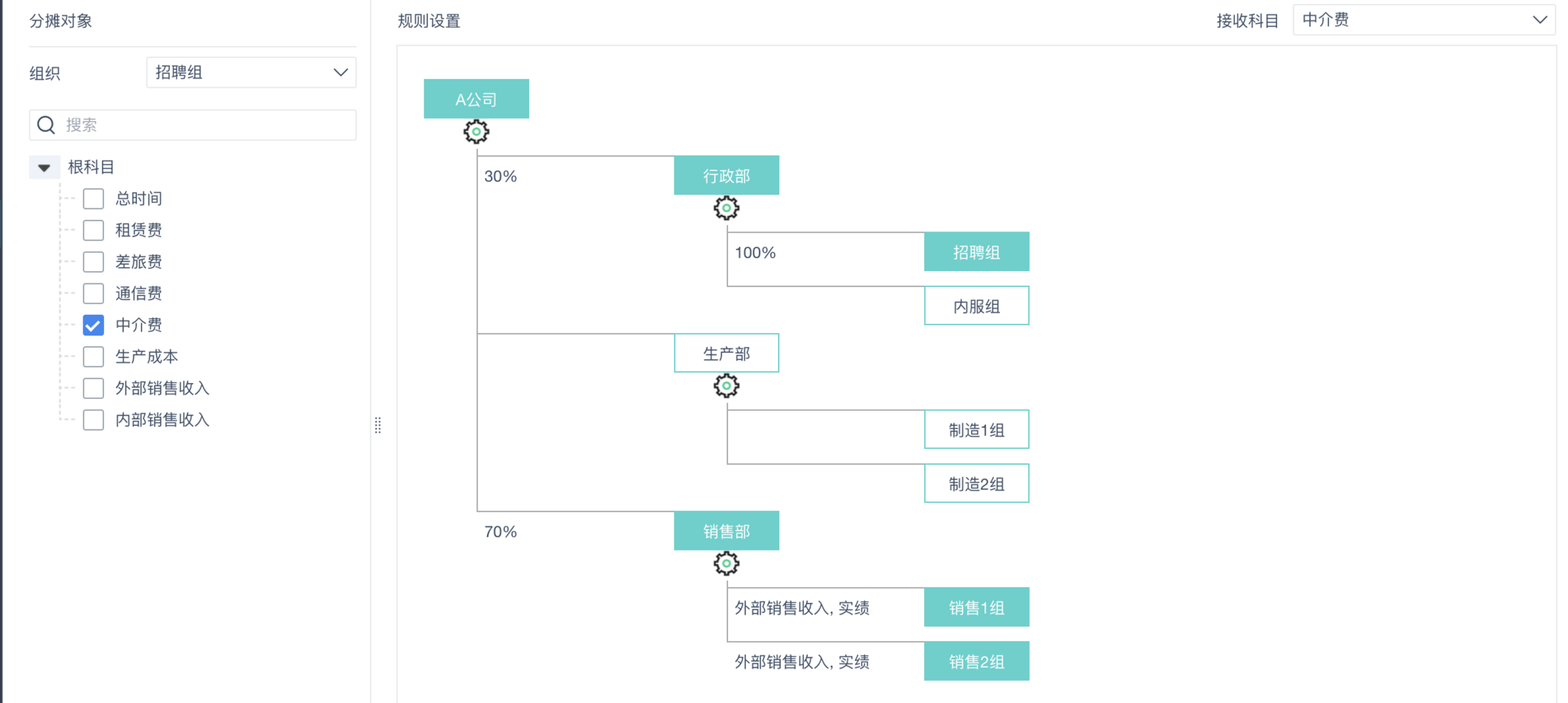Viewport: 1568px width, 703px height.
Task: Click the search magnifier icon
Action: (47, 125)
